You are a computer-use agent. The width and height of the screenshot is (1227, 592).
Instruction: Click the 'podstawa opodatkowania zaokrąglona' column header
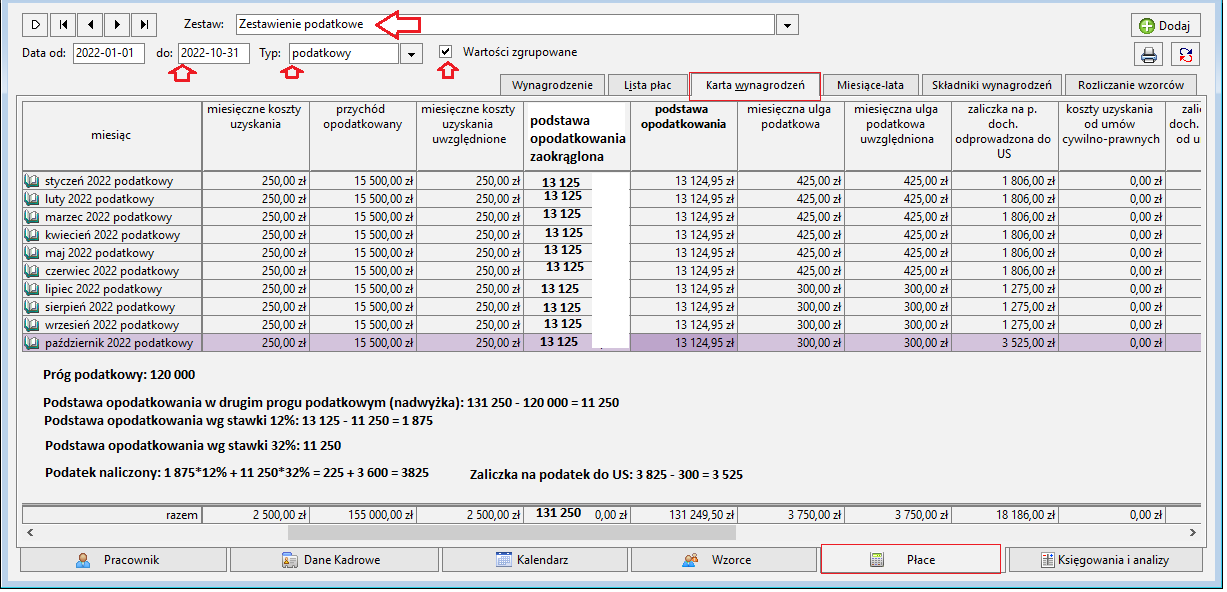(x=577, y=136)
